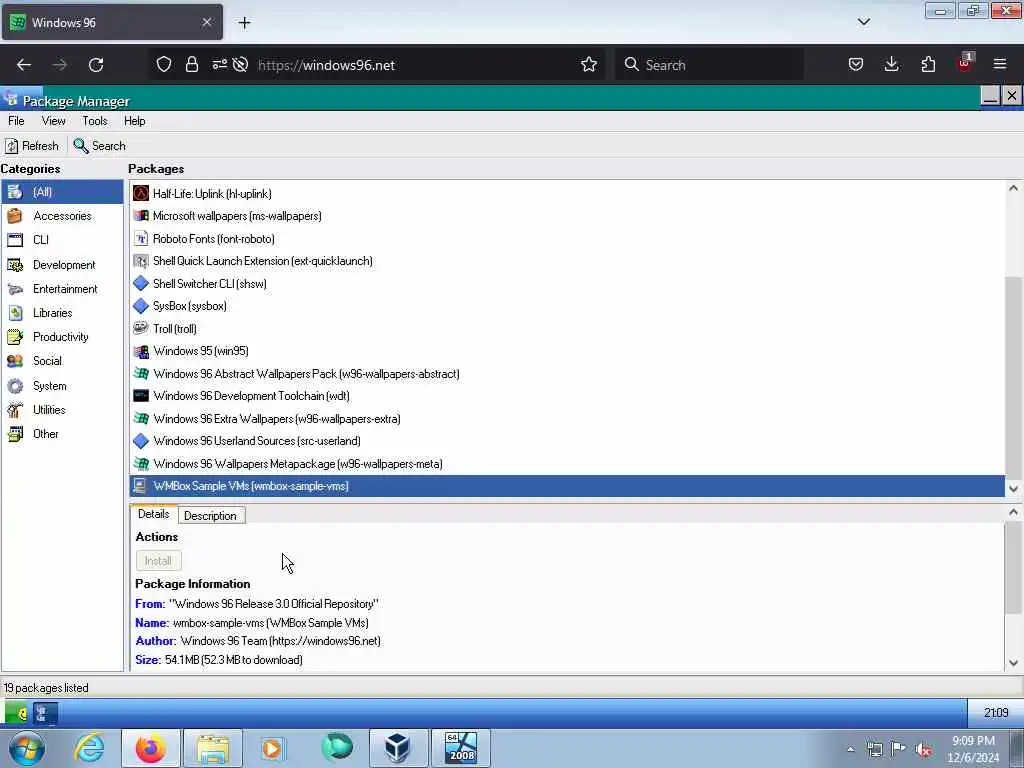Open the Other category icon
The image size is (1024, 768).
pyautogui.click(x=15, y=434)
